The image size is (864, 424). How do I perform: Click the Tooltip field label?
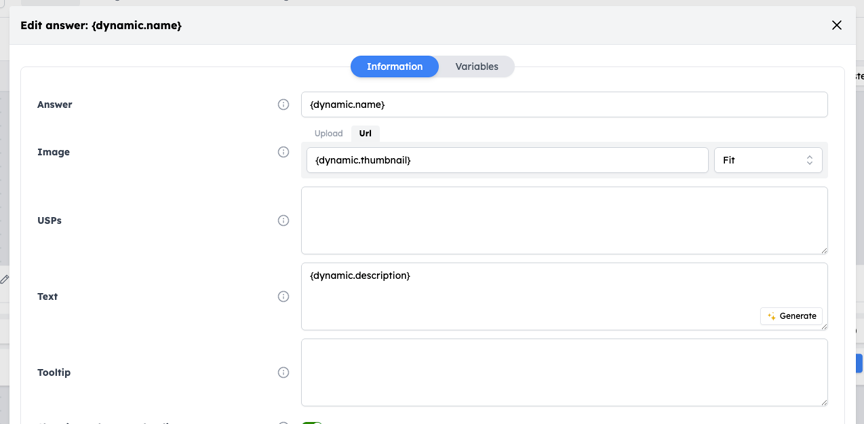tap(53, 373)
